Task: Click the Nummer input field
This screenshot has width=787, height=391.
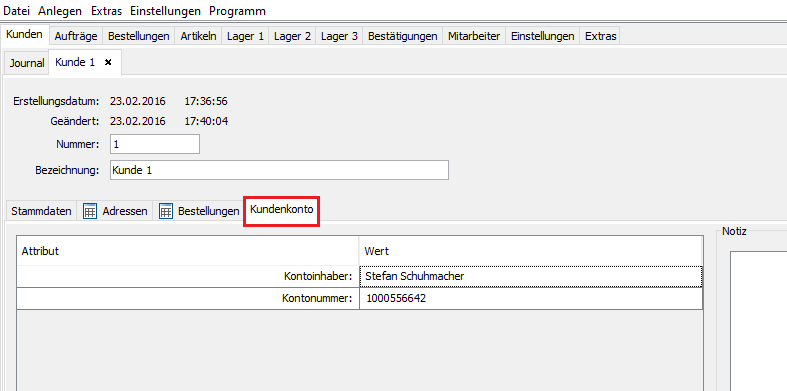Action: (x=155, y=144)
